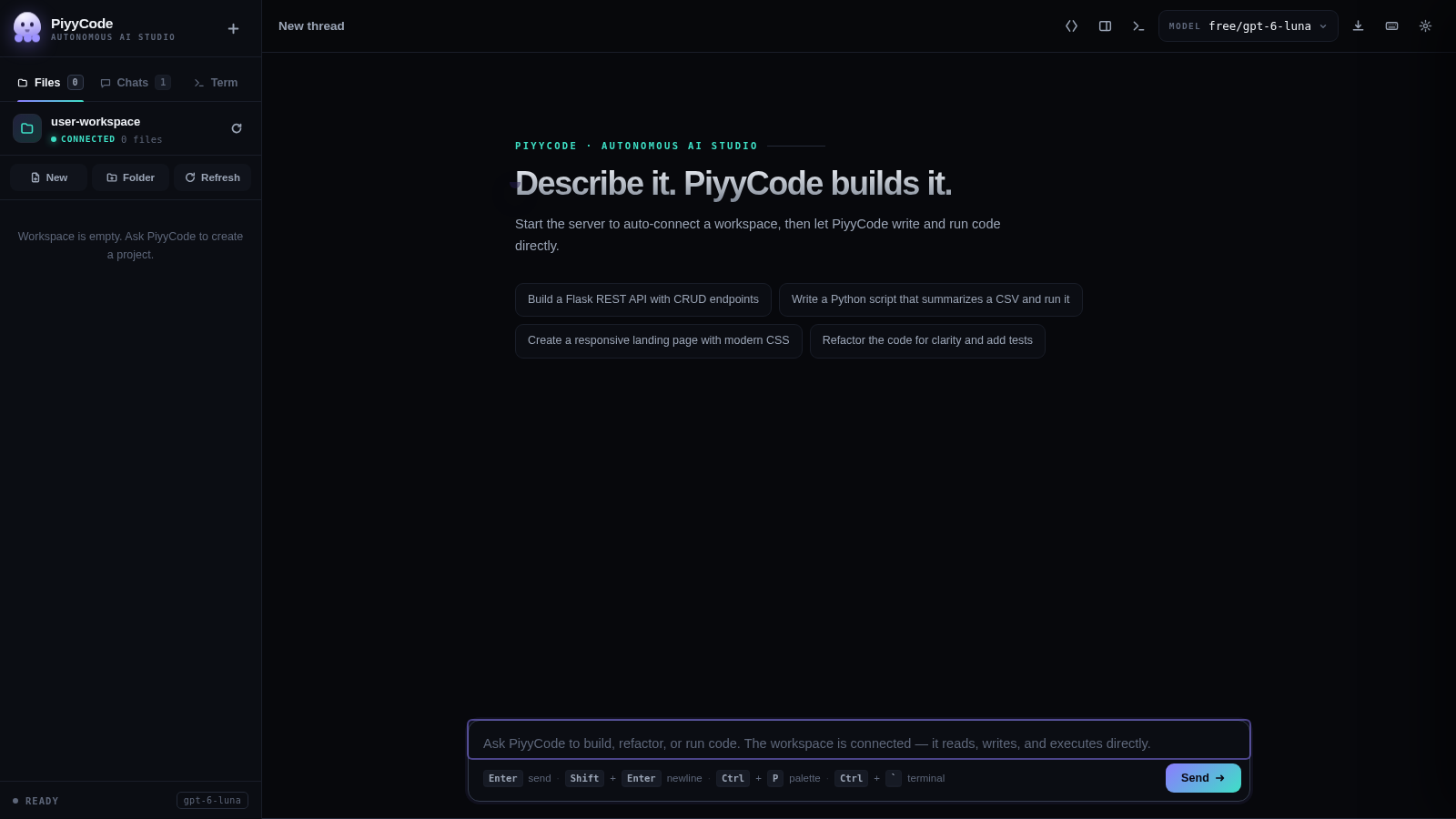Click the "Workspace is empty" message
This screenshot has height=819, width=1456.
[130, 246]
